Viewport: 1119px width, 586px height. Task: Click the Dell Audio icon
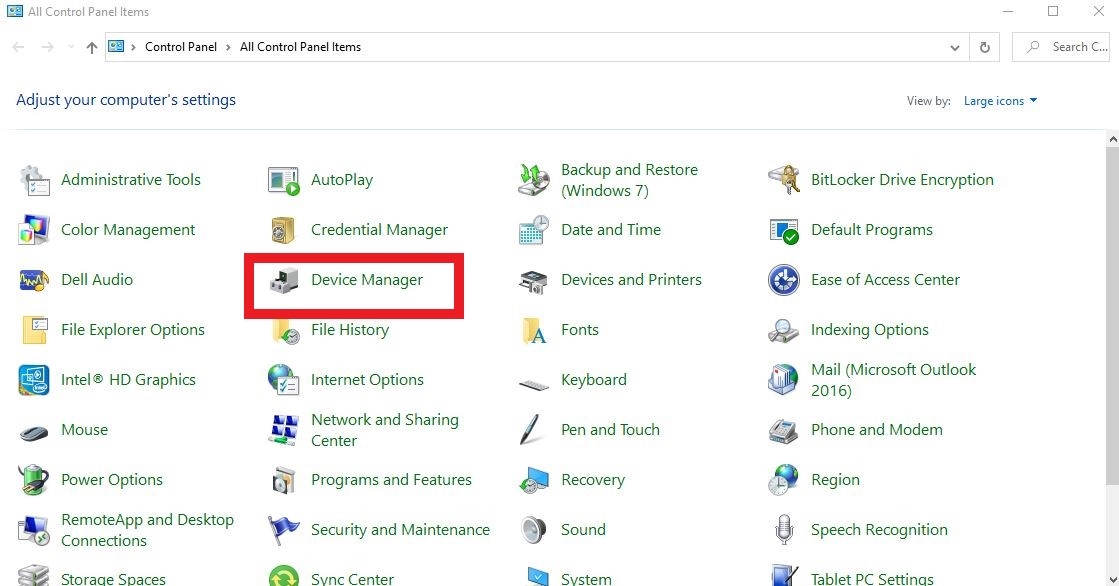pos(34,280)
